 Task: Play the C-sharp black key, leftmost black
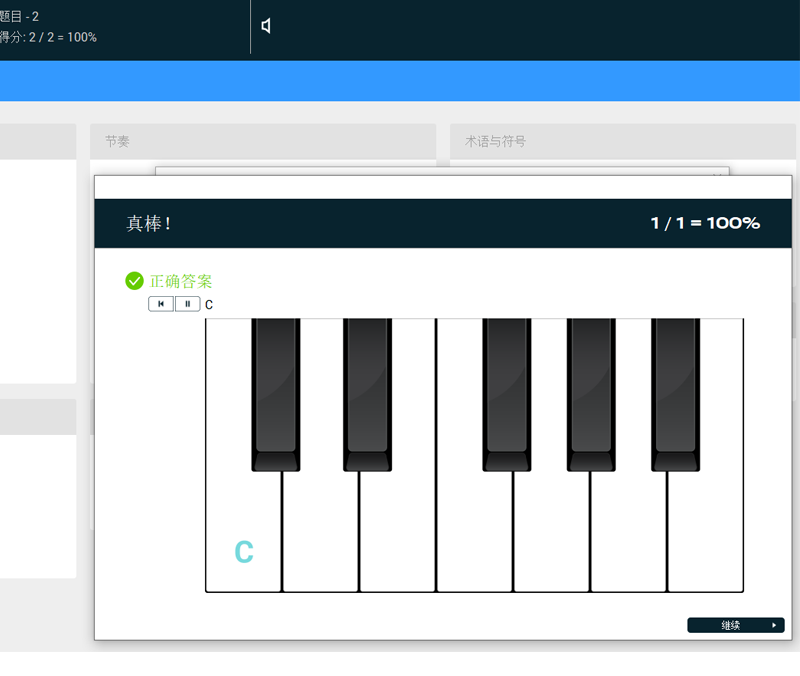point(276,394)
